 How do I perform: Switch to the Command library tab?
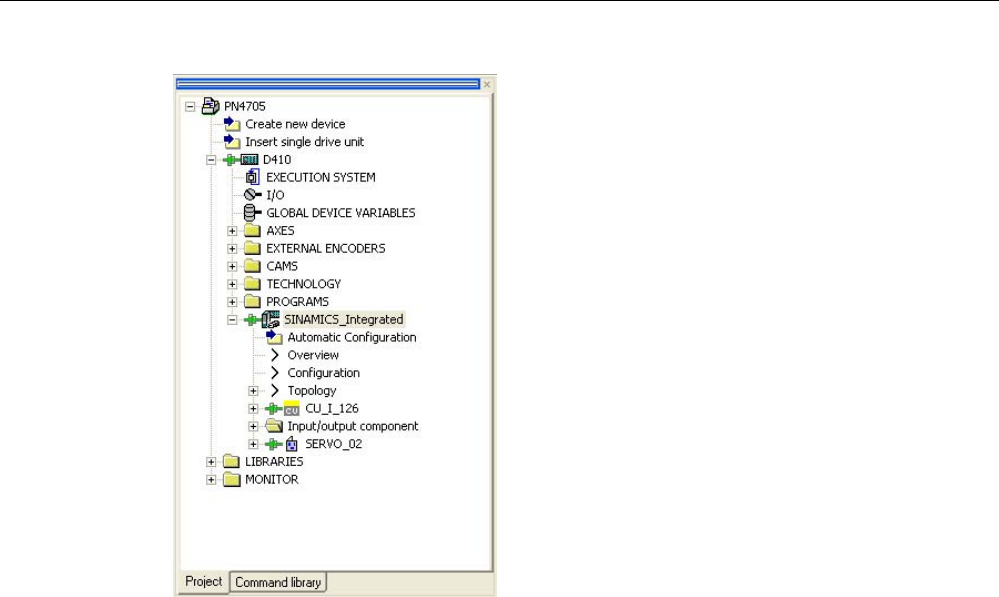(278, 582)
